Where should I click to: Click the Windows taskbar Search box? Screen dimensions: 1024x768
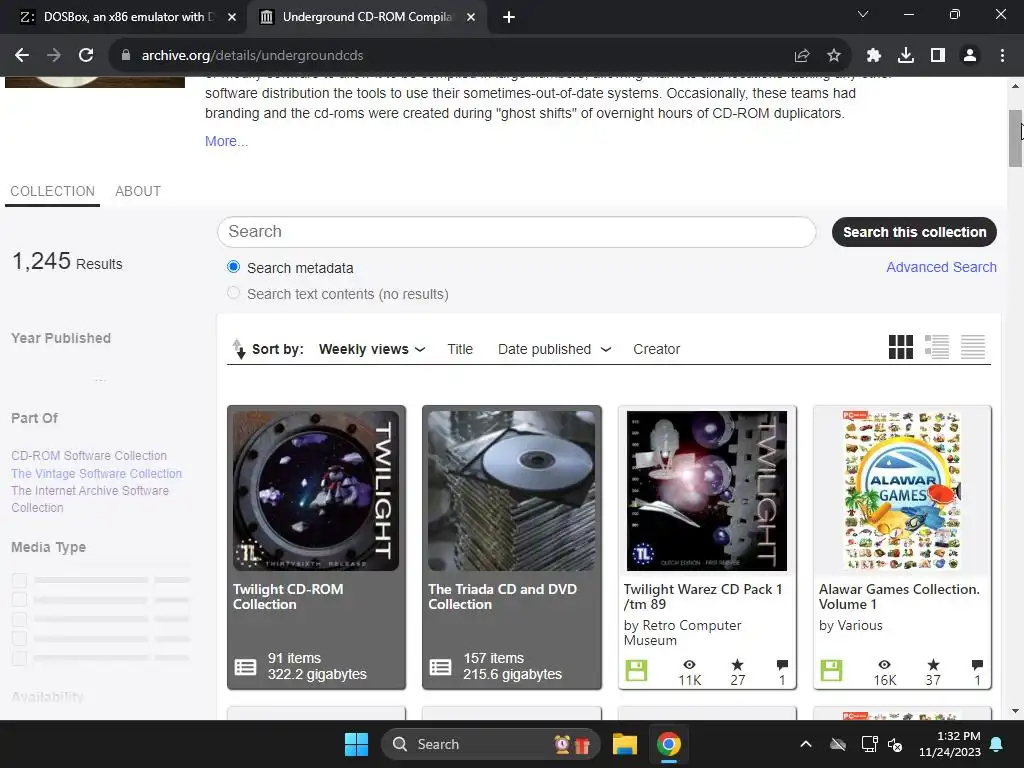(x=490, y=744)
